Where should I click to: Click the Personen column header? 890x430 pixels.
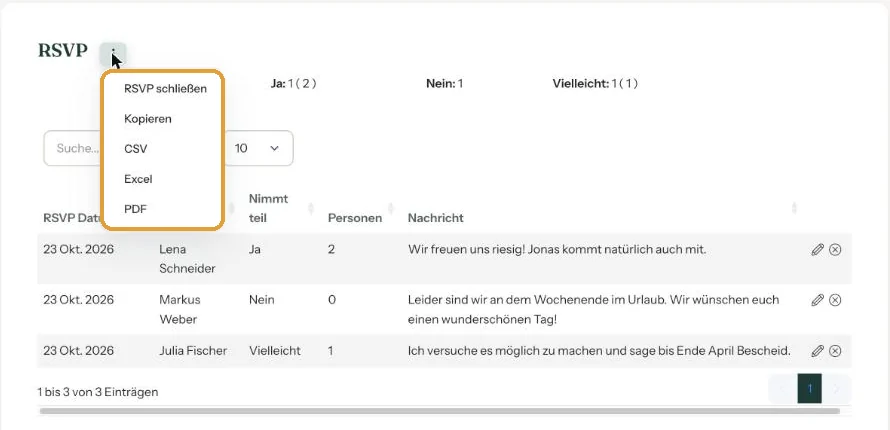point(355,218)
